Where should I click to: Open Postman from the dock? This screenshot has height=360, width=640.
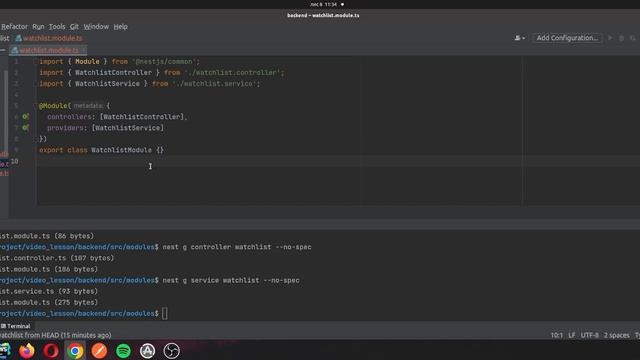(x=99, y=351)
